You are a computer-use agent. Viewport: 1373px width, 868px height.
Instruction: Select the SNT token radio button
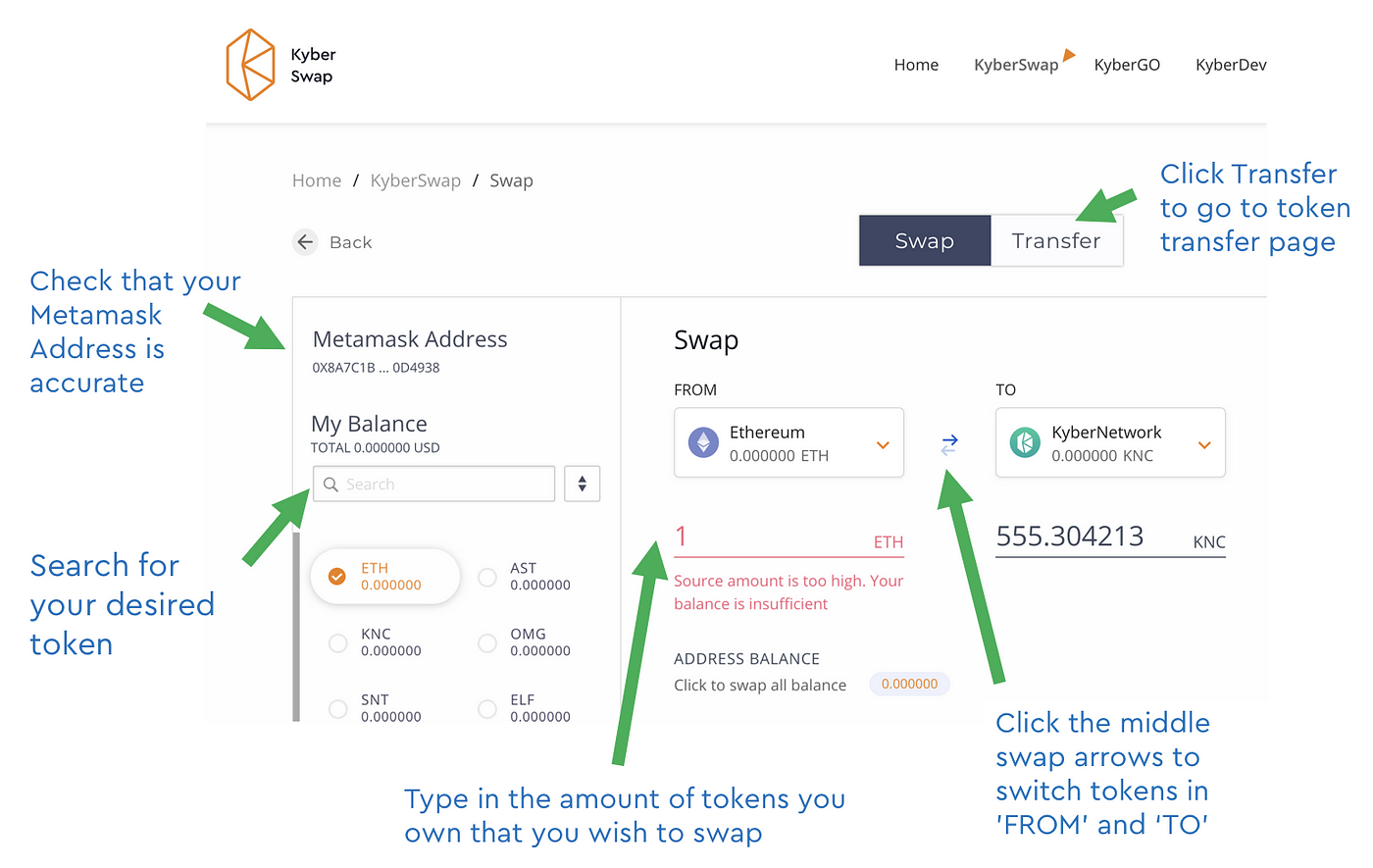337,708
